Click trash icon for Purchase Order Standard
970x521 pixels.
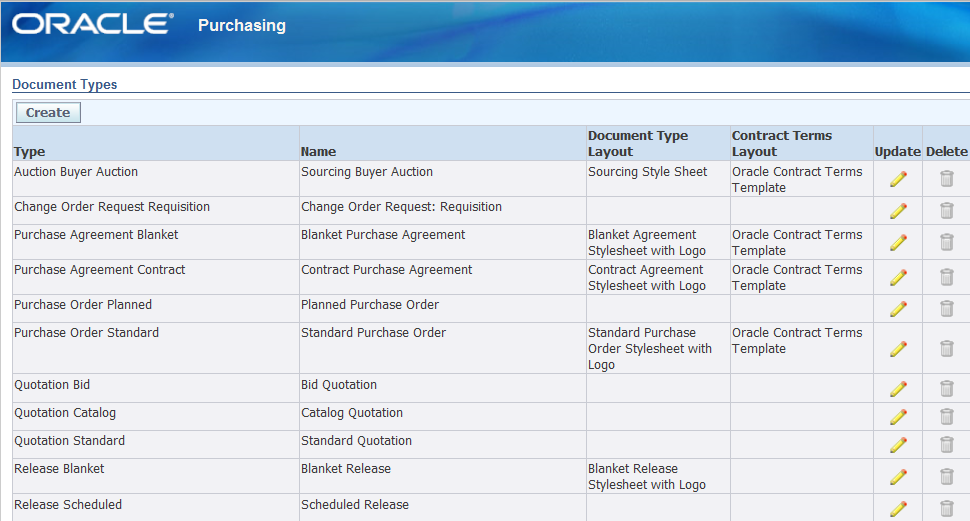946,348
